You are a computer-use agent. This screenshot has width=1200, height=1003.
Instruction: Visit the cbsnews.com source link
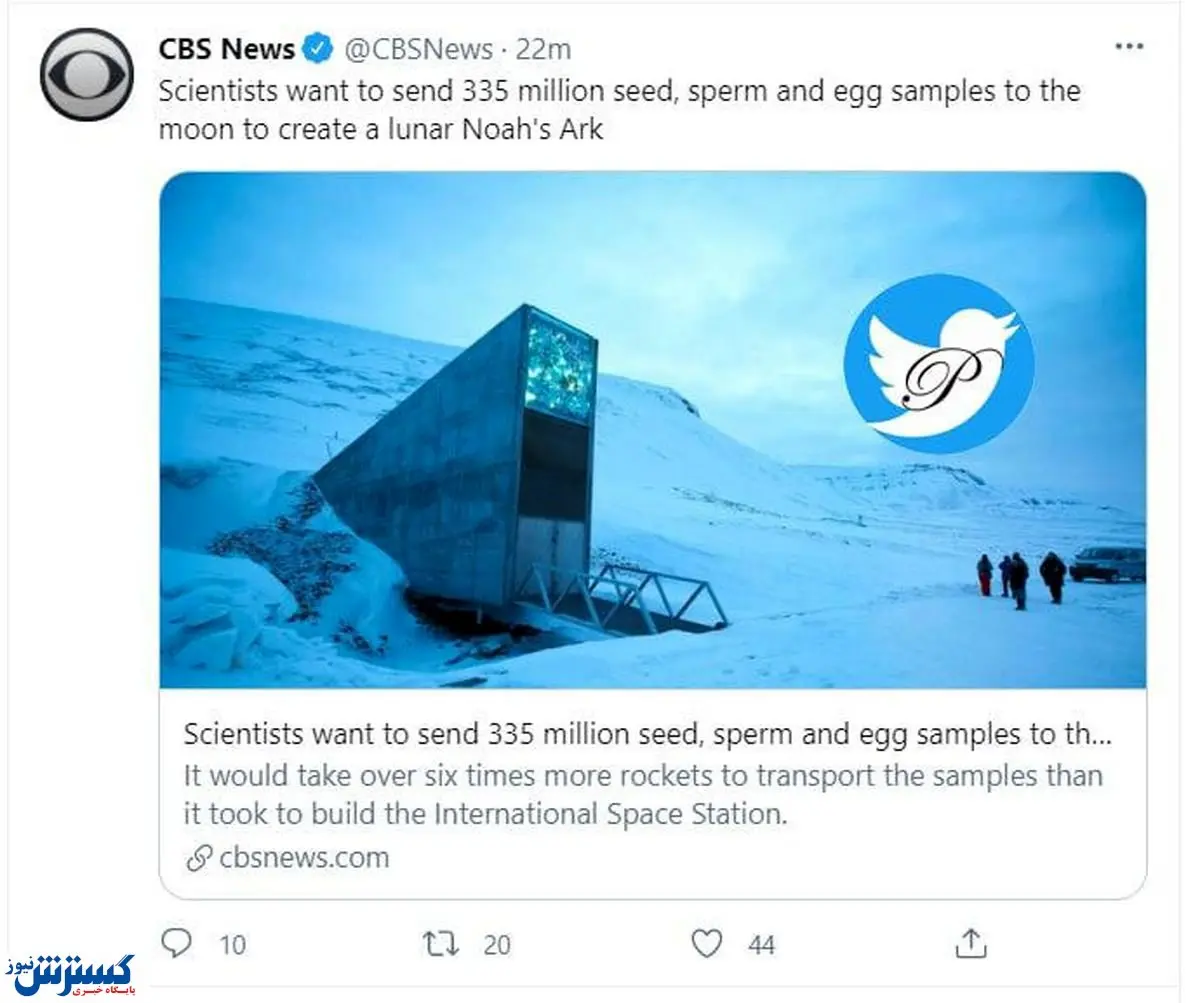(304, 857)
